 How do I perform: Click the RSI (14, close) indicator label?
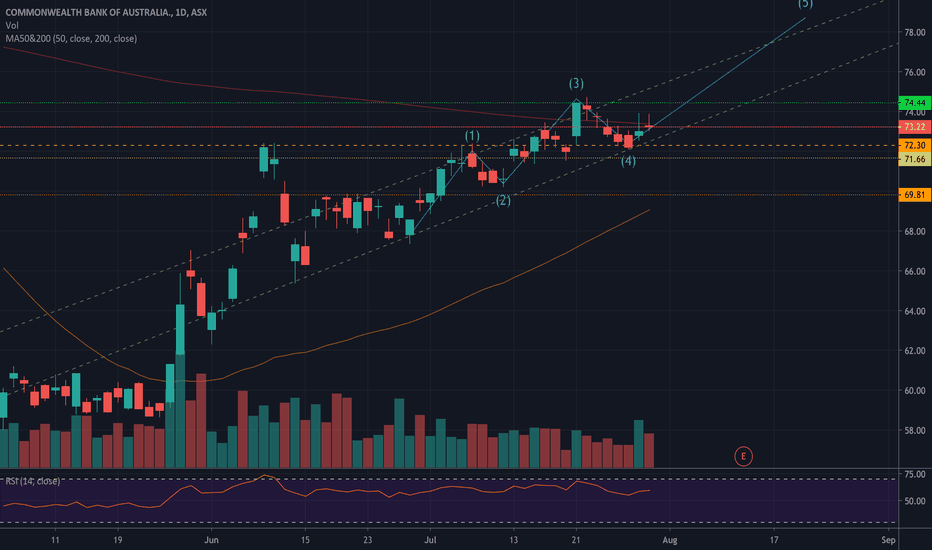coord(33,480)
